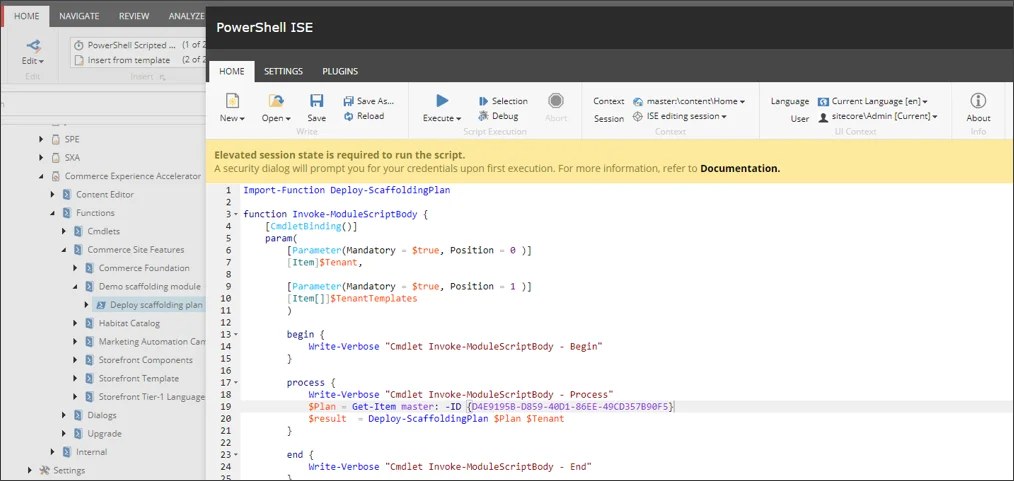Click the Save floppy disk icon
This screenshot has width=1014, height=481.
click(x=316, y=101)
